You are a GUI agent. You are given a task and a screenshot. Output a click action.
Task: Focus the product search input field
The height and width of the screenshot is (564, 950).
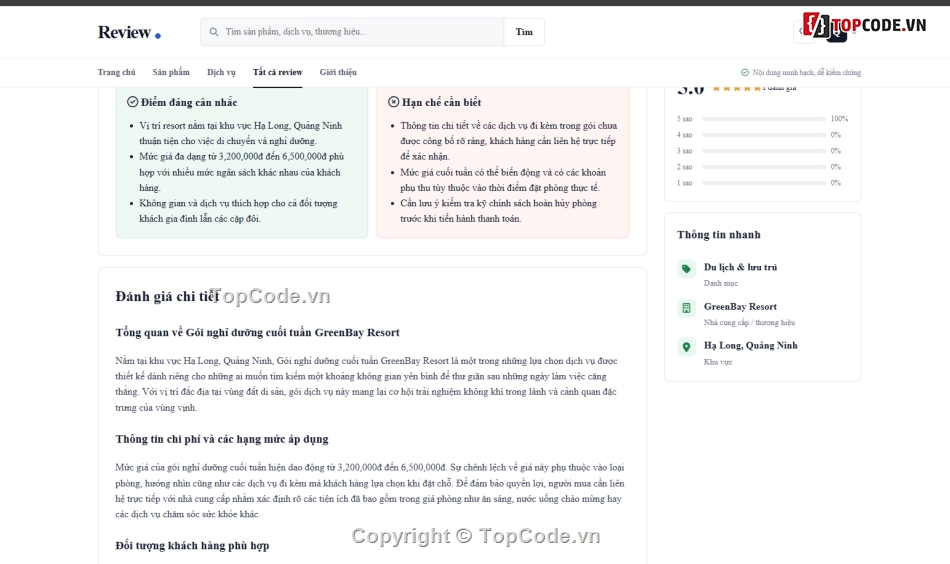352,32
